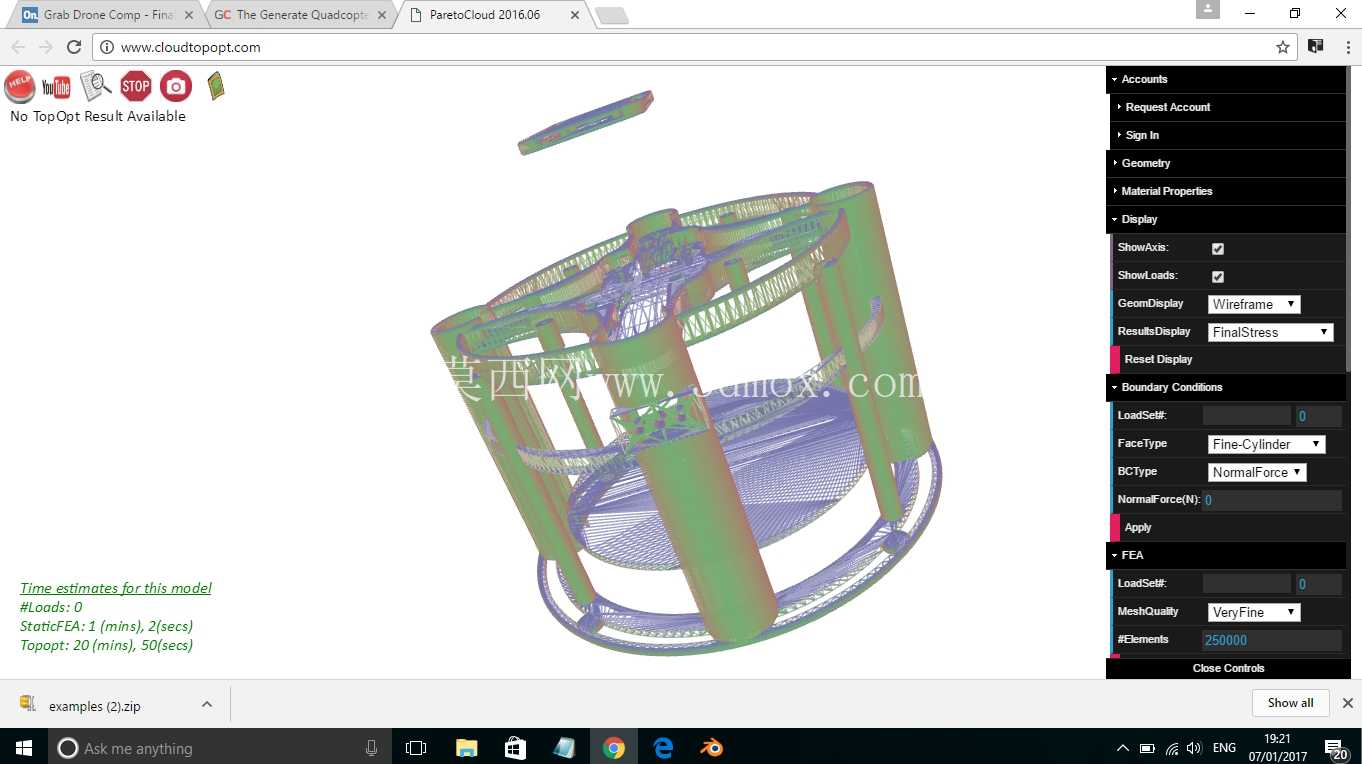Viewport: 1362px width, 764px height.
Task: Expand the Request Account item
Action: (x=1230, y=107)
